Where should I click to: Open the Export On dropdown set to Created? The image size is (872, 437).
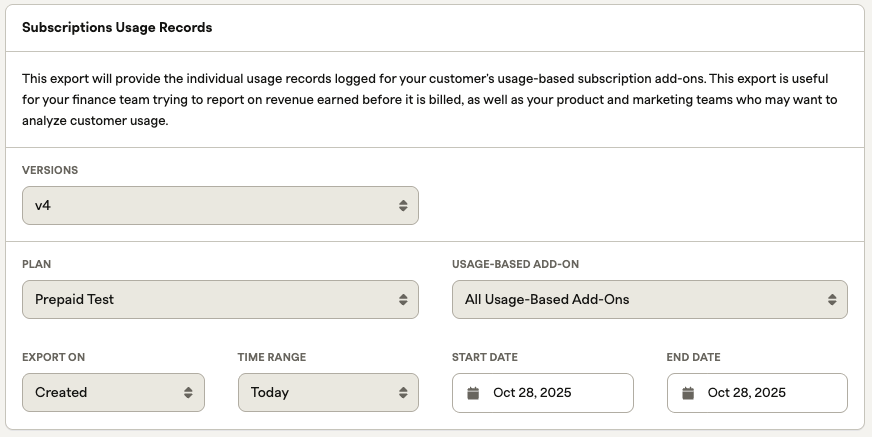[x=113, y=393]
